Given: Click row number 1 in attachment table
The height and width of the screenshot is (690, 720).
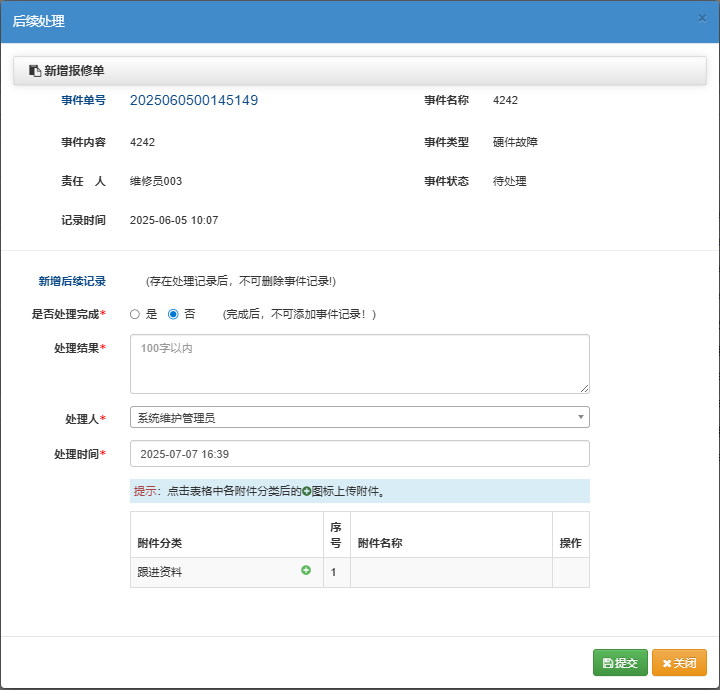Looking at the screenshot, I should pyautogui.click(x=337, y=572).
